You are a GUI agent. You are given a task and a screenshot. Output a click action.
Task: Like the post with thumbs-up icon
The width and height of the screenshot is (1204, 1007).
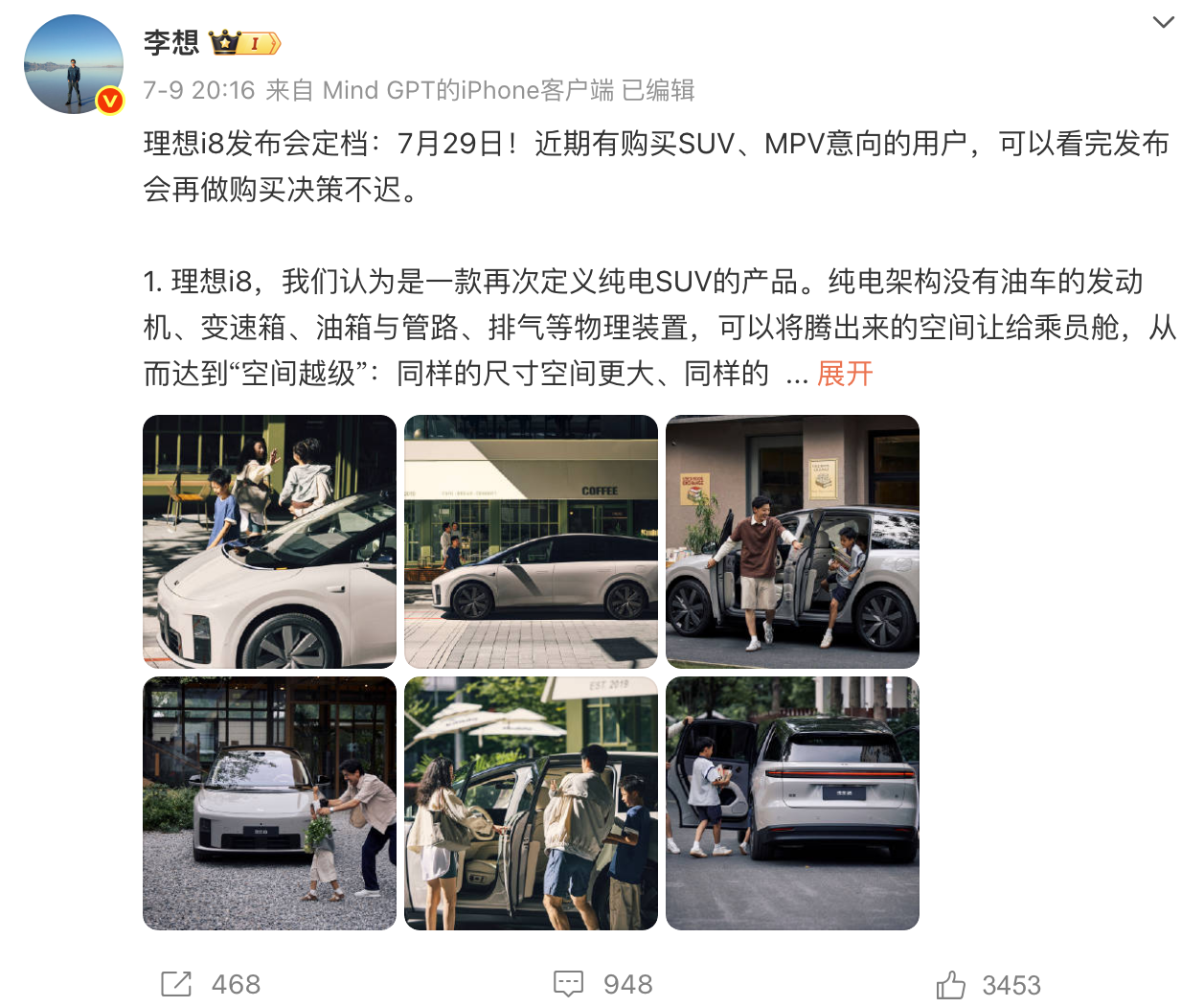[x=951, y=984]
